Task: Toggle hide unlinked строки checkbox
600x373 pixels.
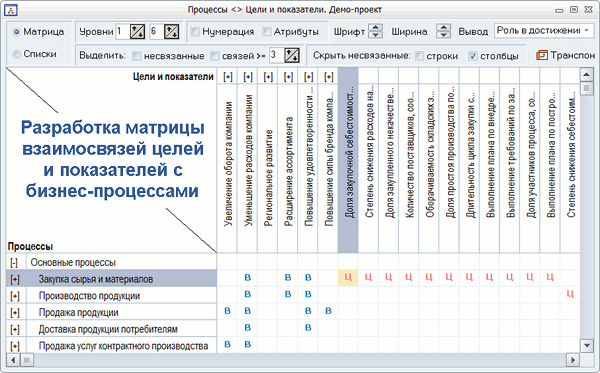Action: [x=419, y=56]
